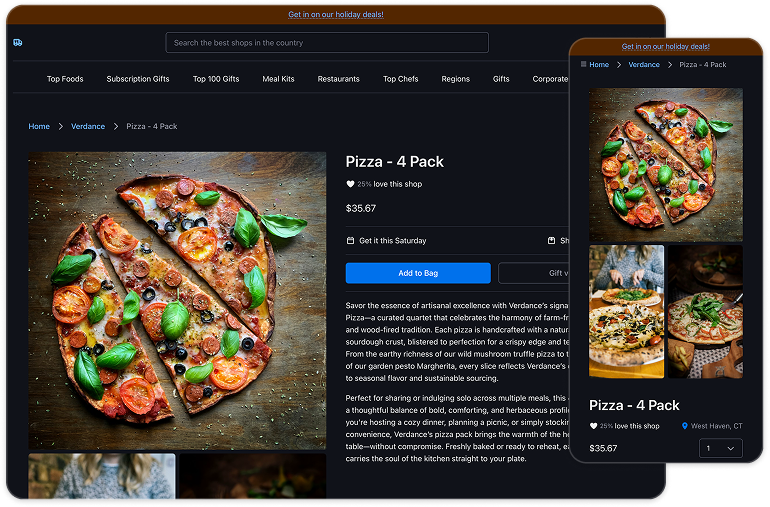Image resolution: width=770 pixels, height=507 pixels.
Task: Click the calendar icon next to Get it this Saturday
Action: 350,241
